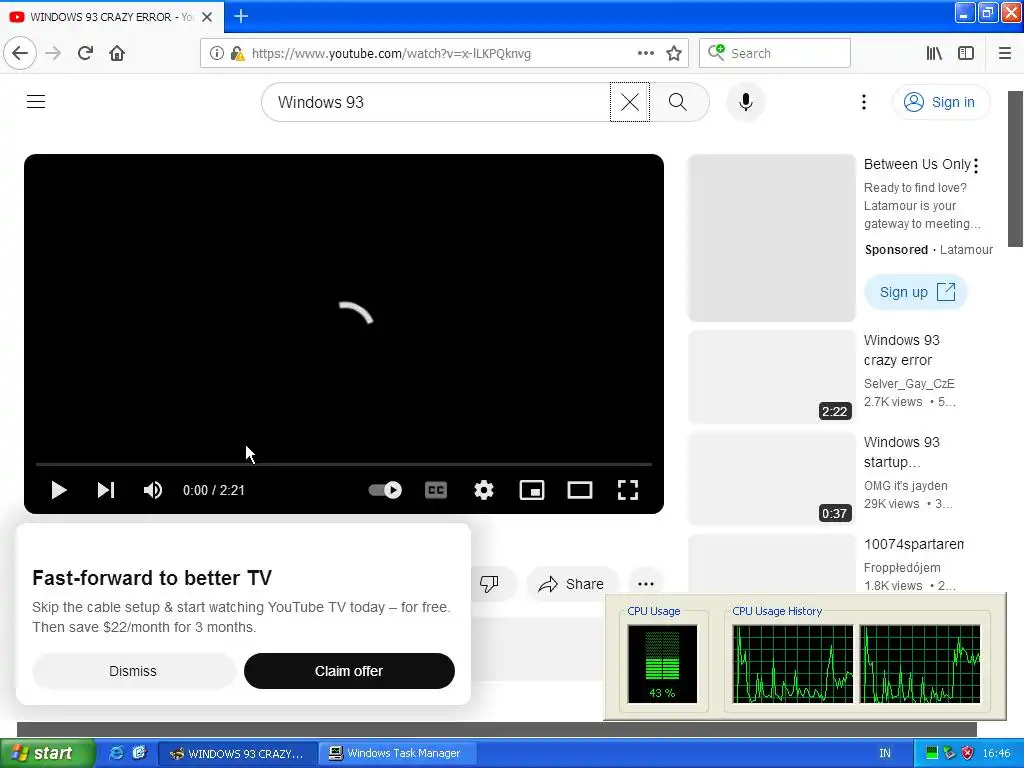
Task: Open a new browser tab
Action: [x=241, y=16]
